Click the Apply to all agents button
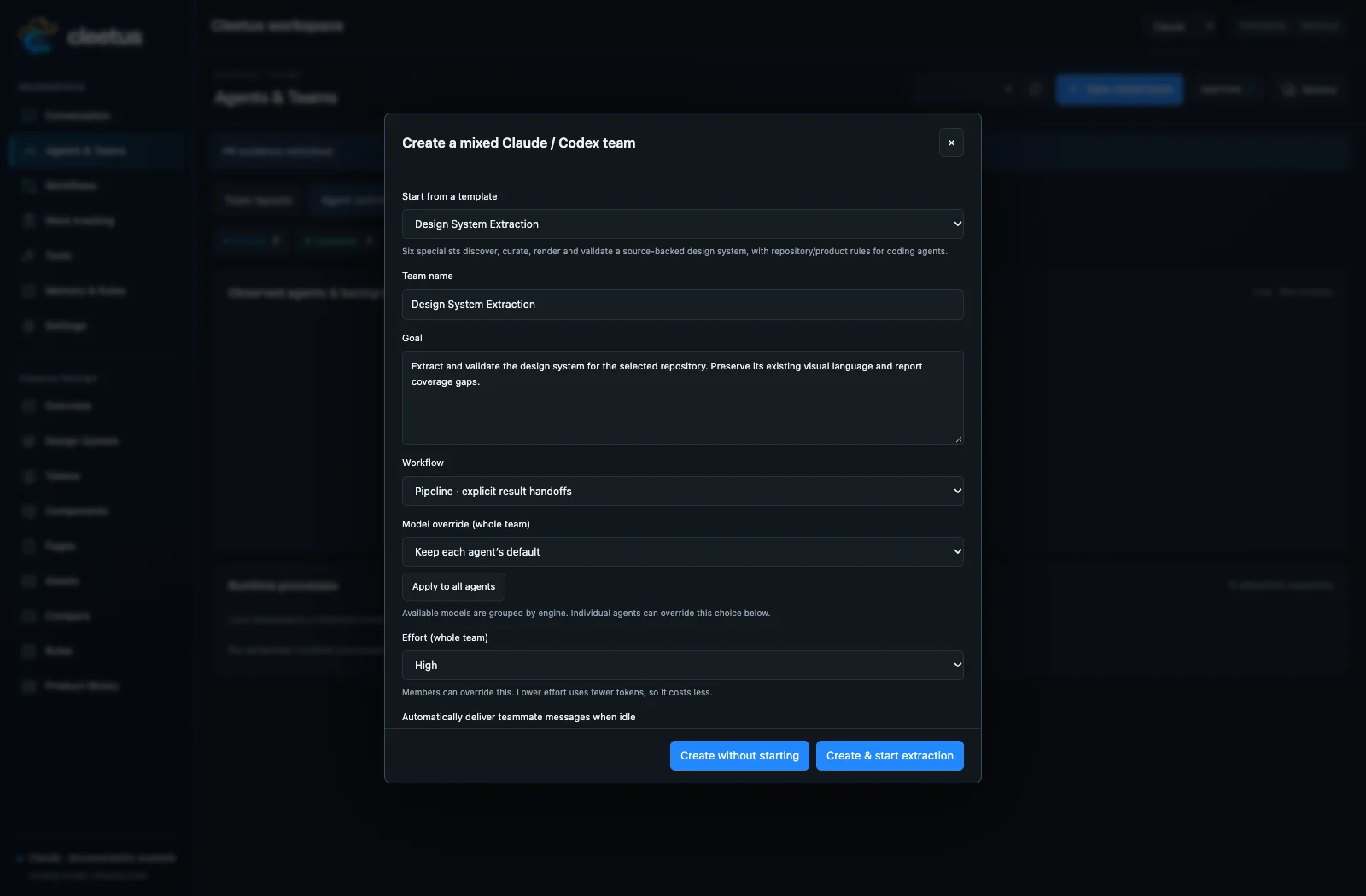Viewport: 1366px width, 896px height. coord(453,586)
